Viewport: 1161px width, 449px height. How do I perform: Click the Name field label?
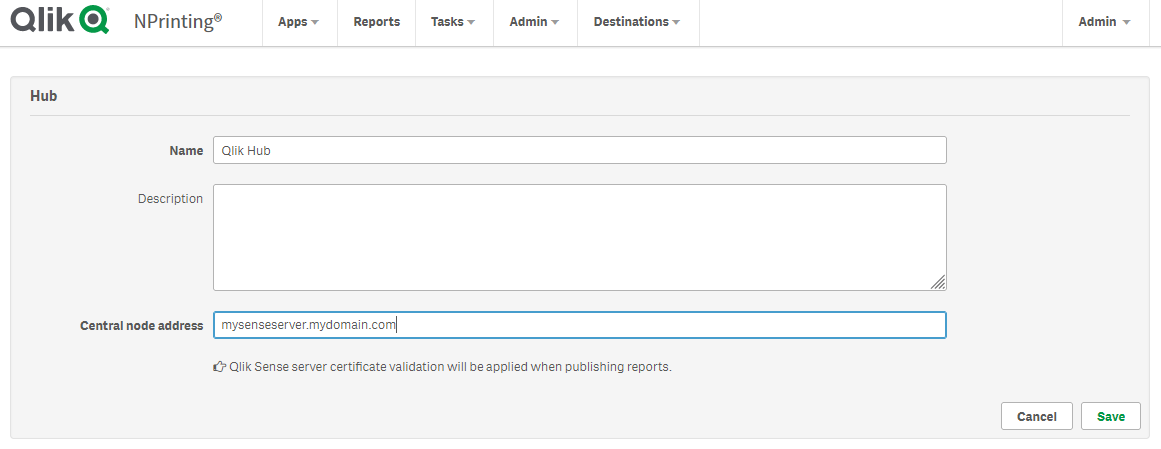[186, 150]
